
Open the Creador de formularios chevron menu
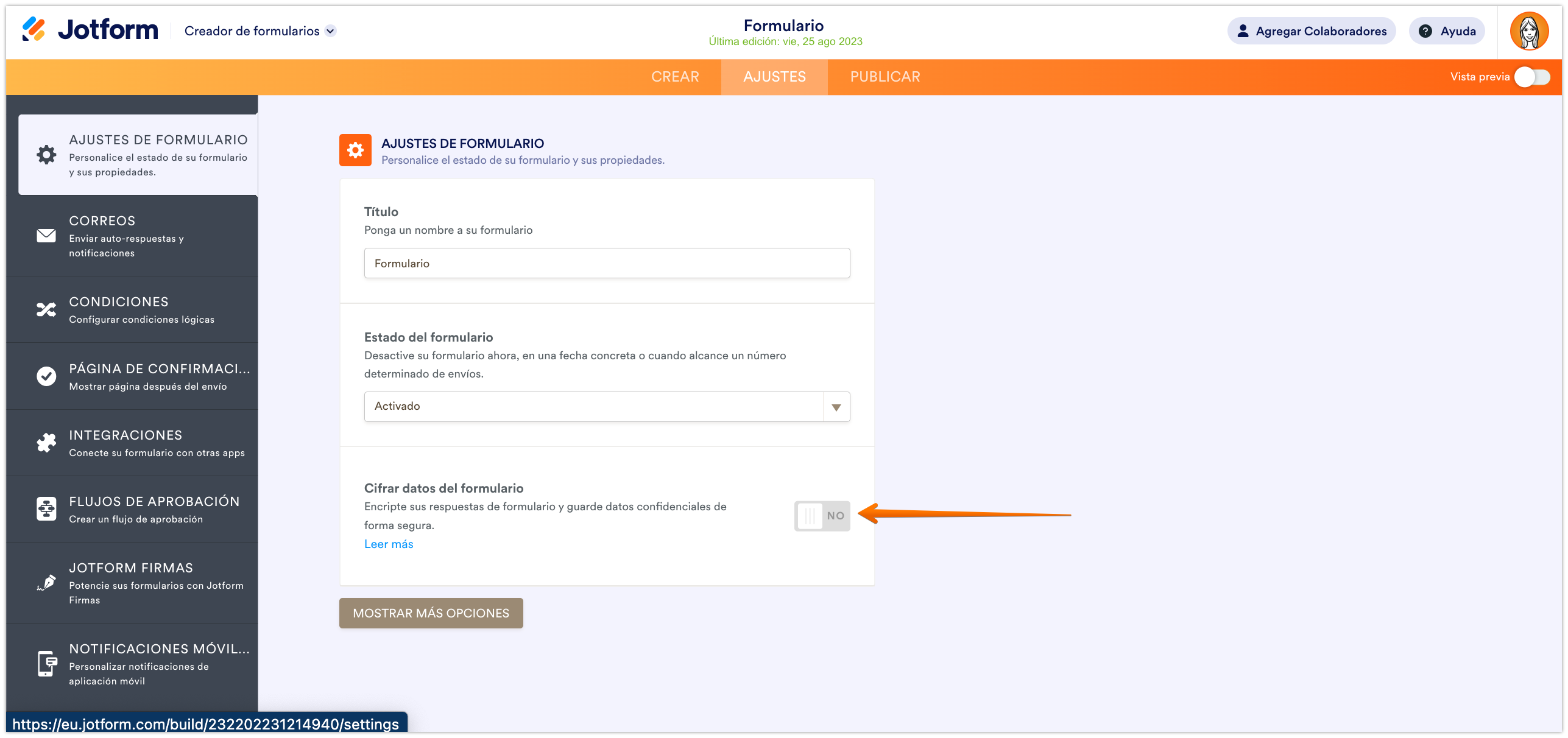(330, 31)
